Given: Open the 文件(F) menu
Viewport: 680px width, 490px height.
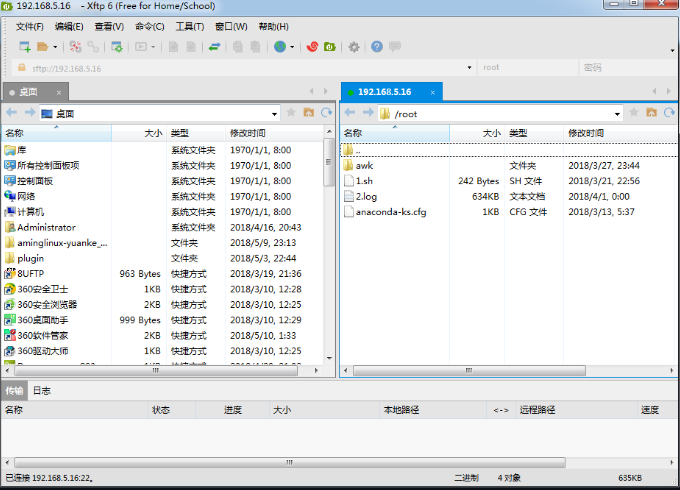Looking at the screenshot, I should (x=30, y=26).
